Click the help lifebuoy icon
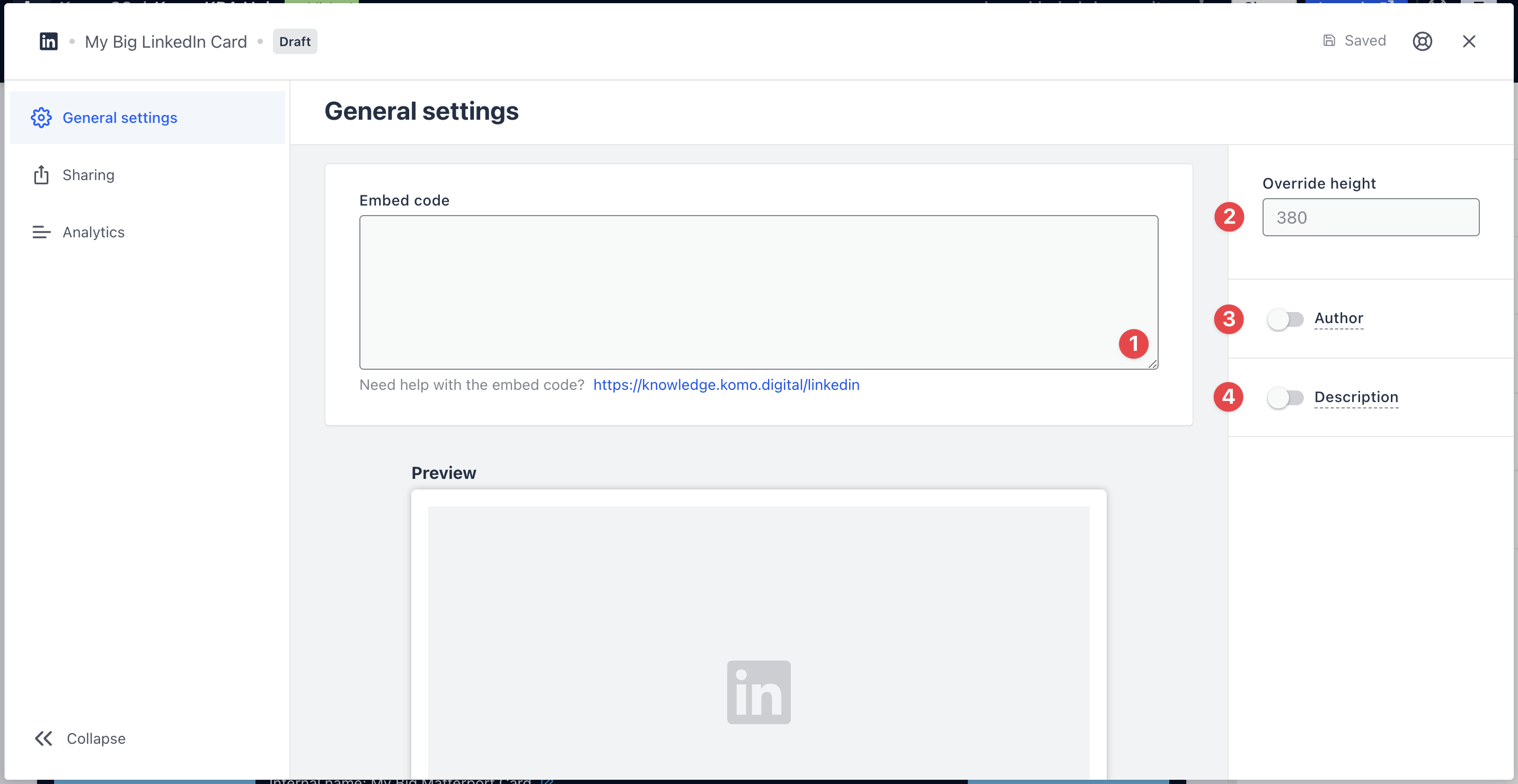This screenshot has width=1518, height=784. click(x=1422, y=41)
